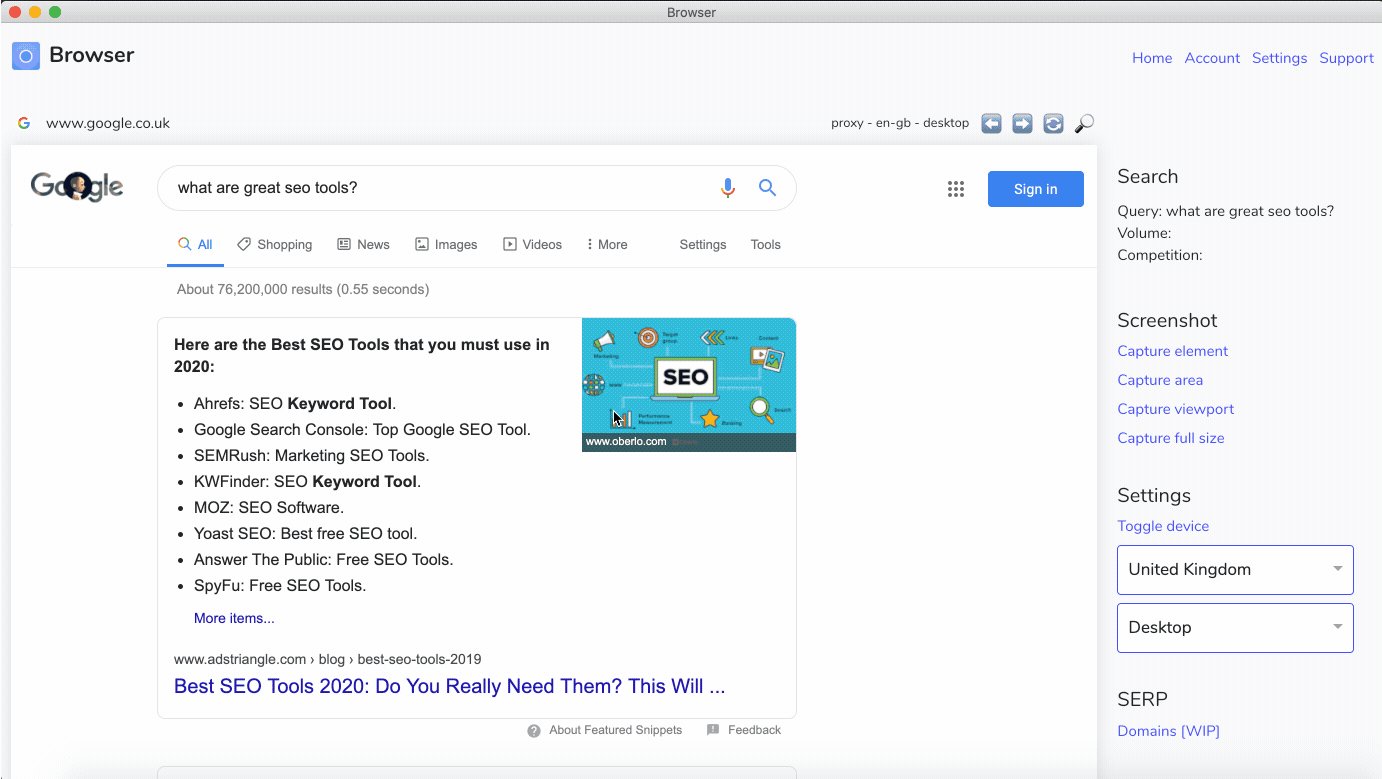
Task: Click Capture viewport link
Action: point(1176,409)
